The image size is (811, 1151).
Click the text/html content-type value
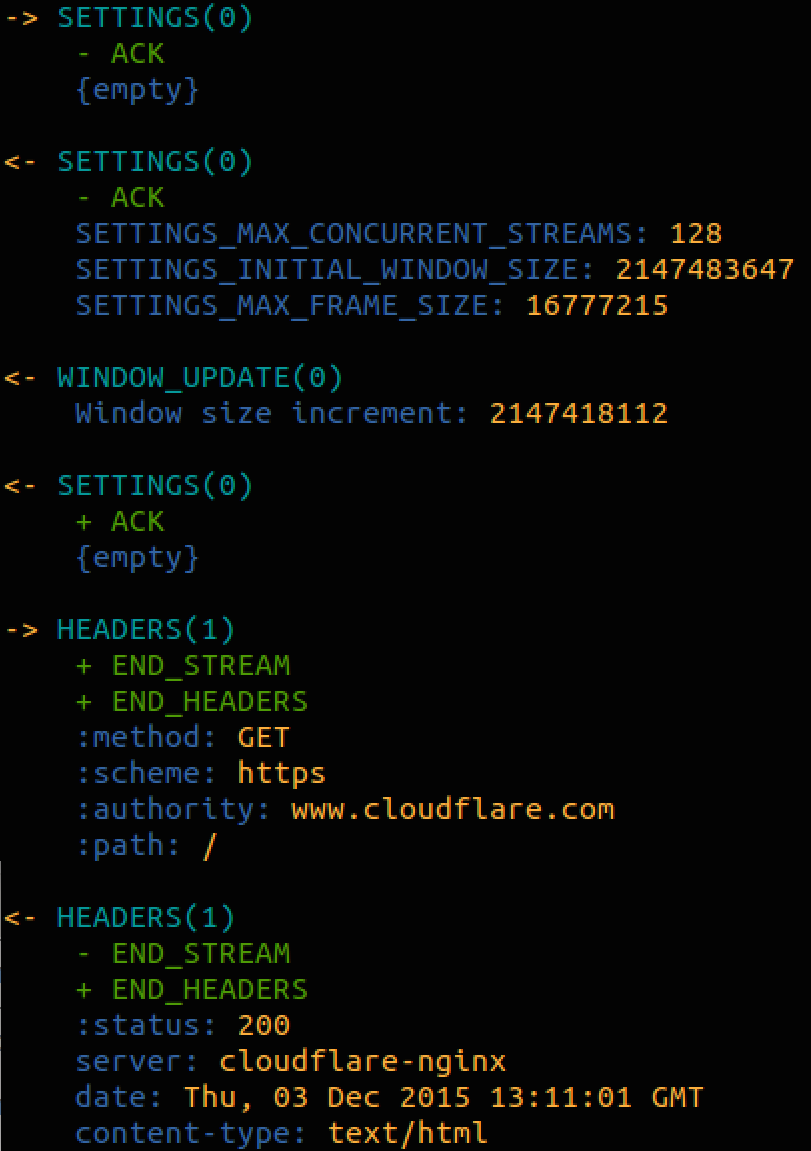point(408,1134)
